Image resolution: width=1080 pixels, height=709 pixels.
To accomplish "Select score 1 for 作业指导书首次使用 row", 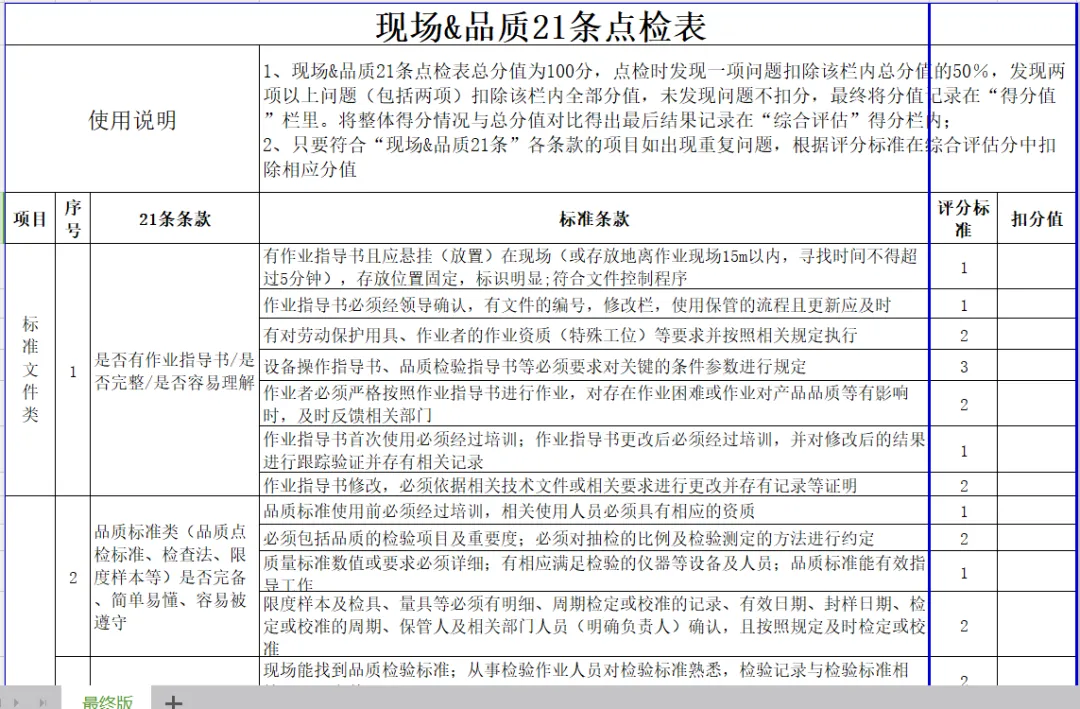I will click(x=964, y=451).
